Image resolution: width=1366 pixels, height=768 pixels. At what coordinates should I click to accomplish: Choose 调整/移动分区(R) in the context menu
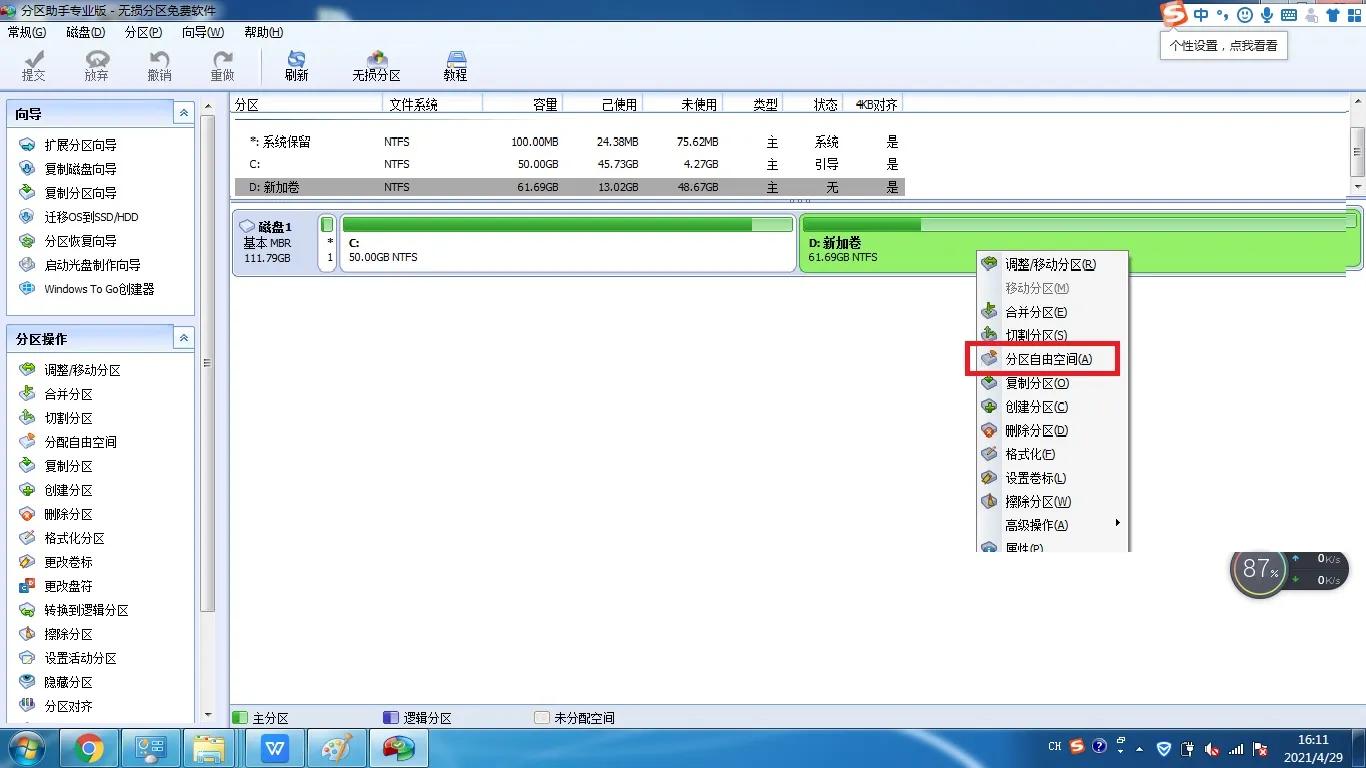(1052, 265)
